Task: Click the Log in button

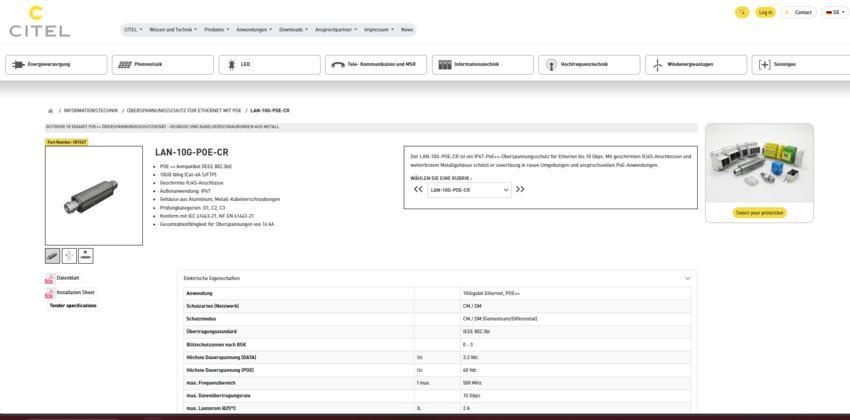Action: pyautogui.click(x=765, y=12)
